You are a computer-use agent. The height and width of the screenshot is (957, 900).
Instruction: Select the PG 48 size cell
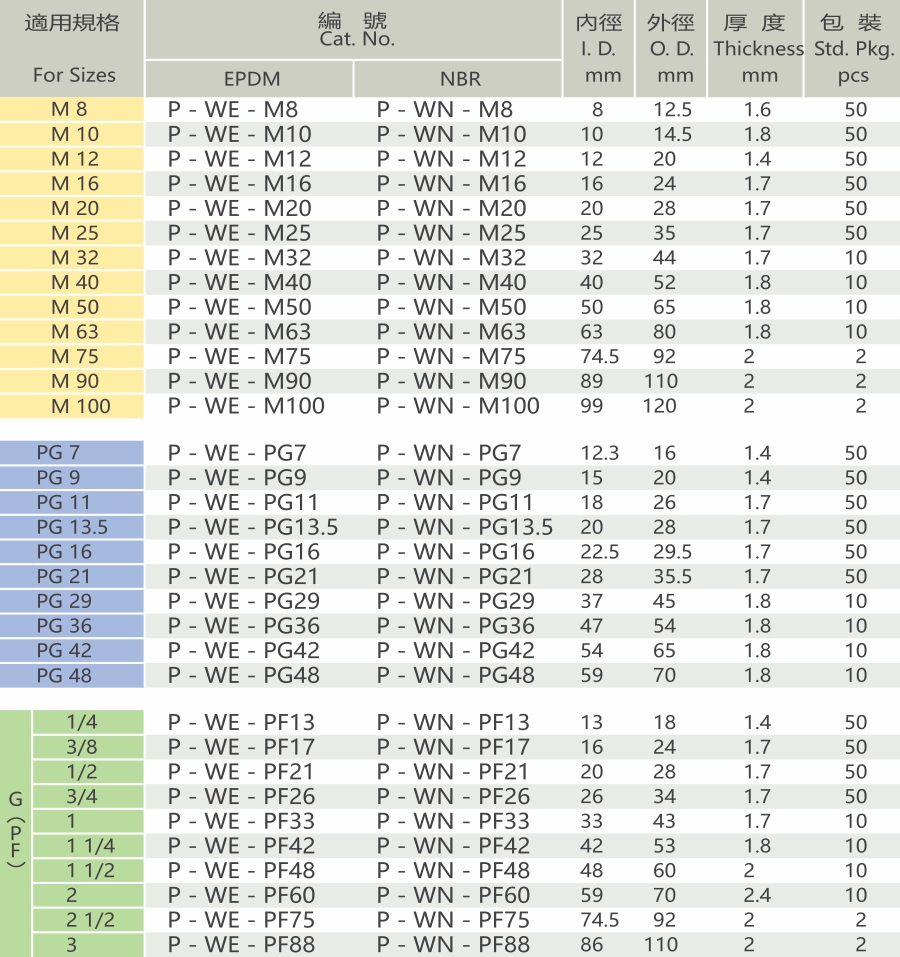pos(71,676)
